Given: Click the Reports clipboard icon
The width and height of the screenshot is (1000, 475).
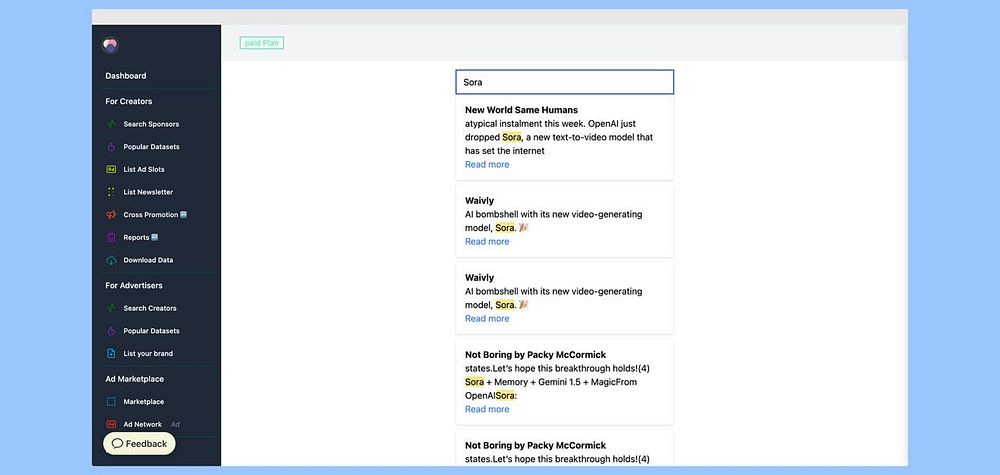Looking at the screenshot, I should 111,237.
